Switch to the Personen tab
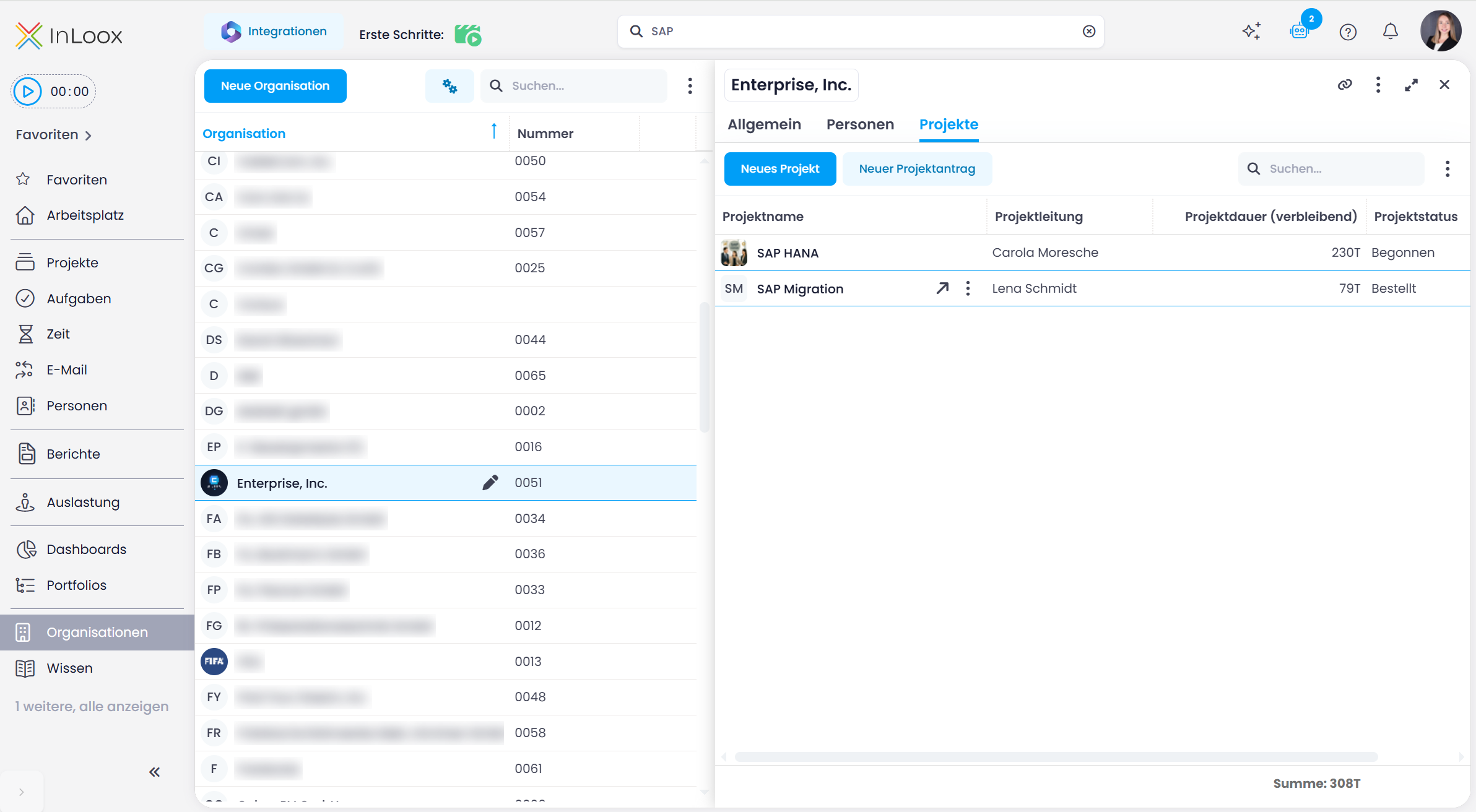1476x812 pixels. click(860, 124)
